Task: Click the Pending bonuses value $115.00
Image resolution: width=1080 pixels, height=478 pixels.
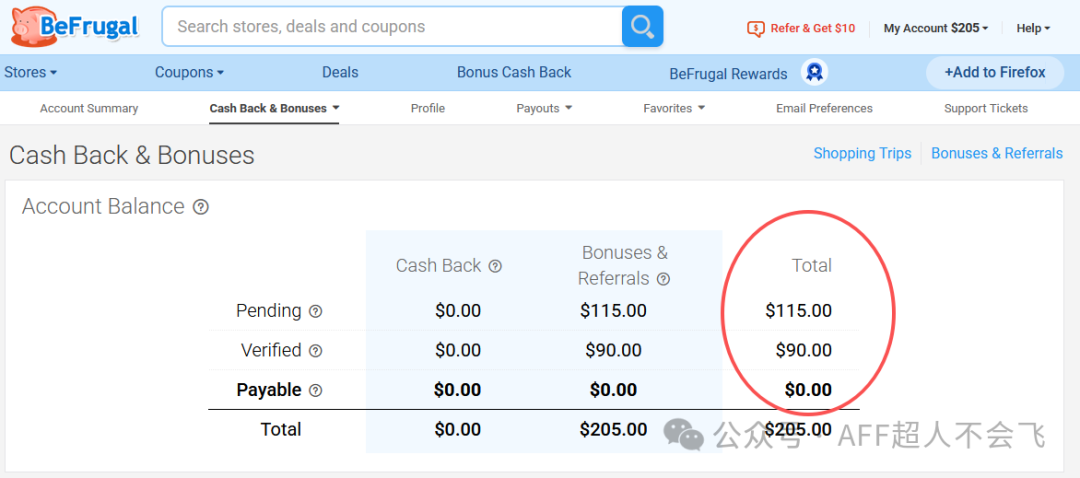Action: point(613,311)
